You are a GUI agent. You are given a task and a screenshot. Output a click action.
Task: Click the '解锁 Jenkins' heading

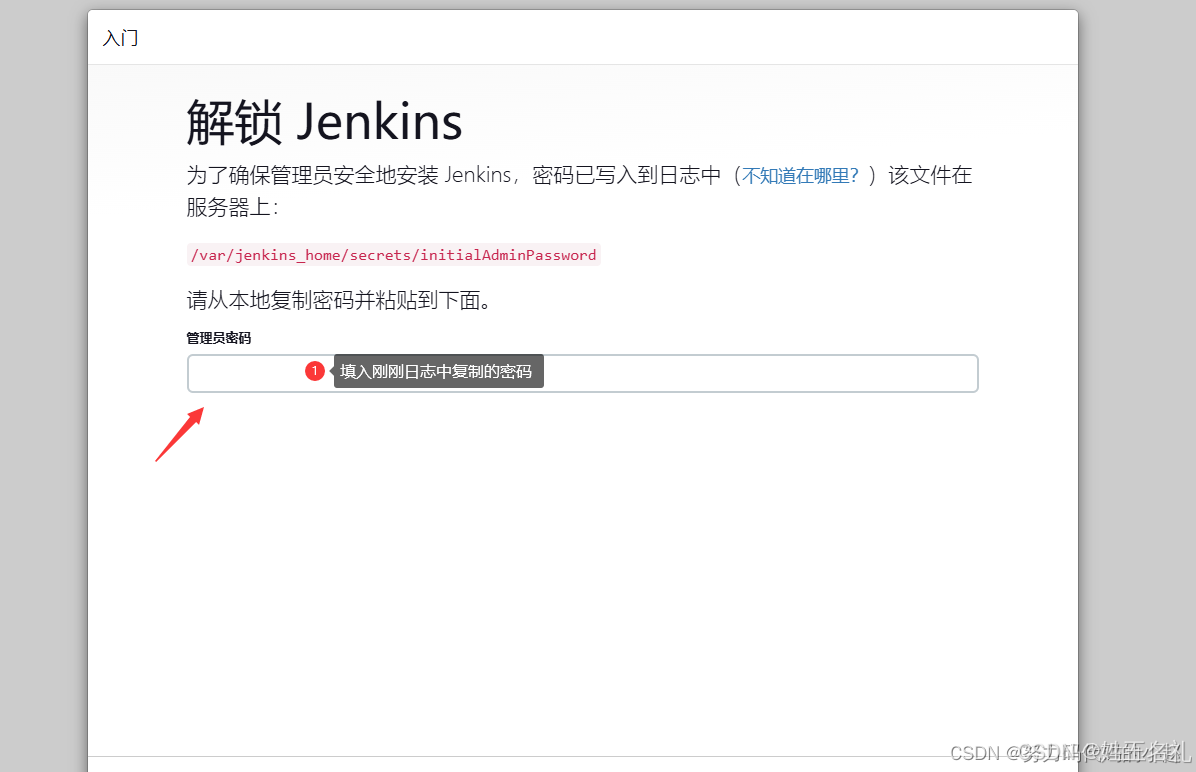coord(324,121)
